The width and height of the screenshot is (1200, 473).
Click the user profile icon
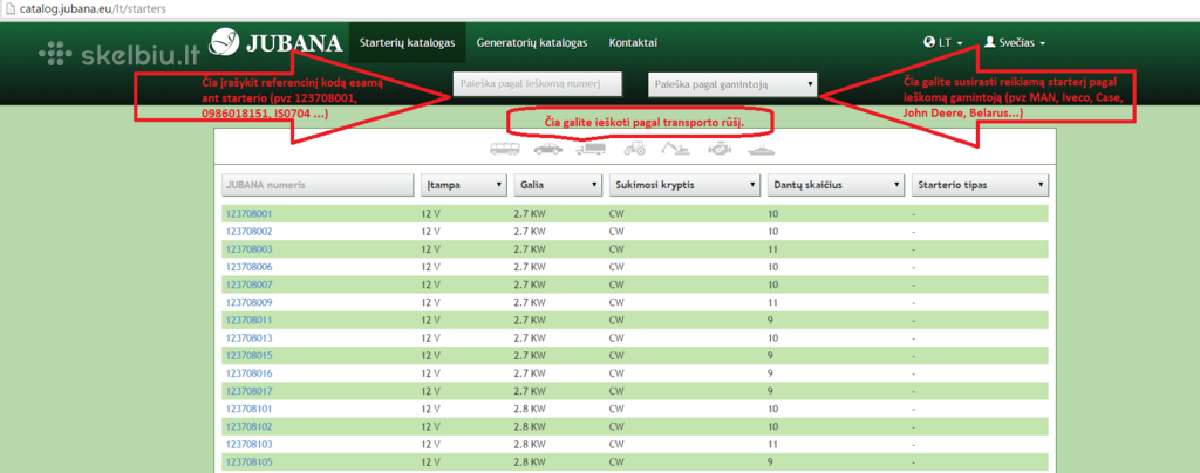(990, 43)
